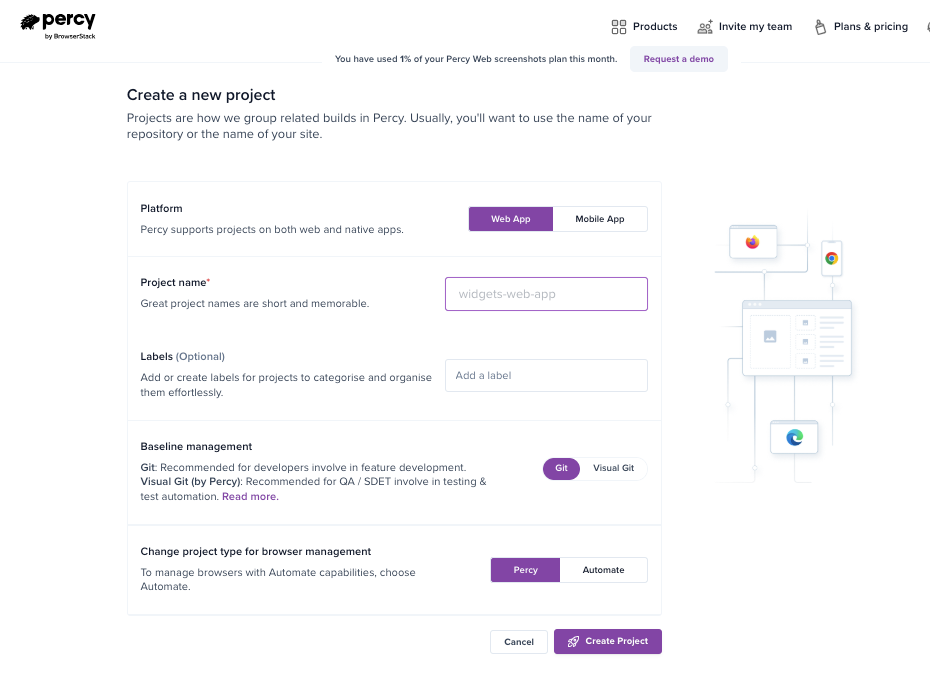
Task: Focus the Project name input field
Action: pyautogui.click(x=546, y=294)
